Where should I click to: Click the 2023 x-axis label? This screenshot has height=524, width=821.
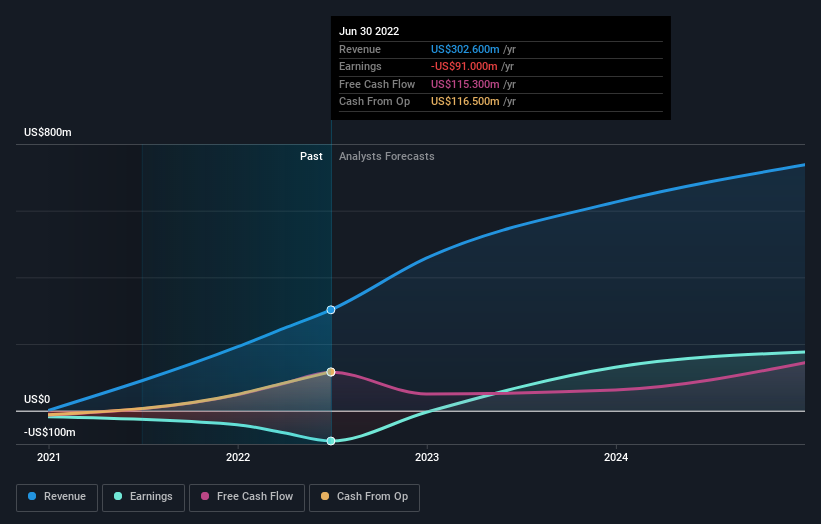(x=427, y=458)
